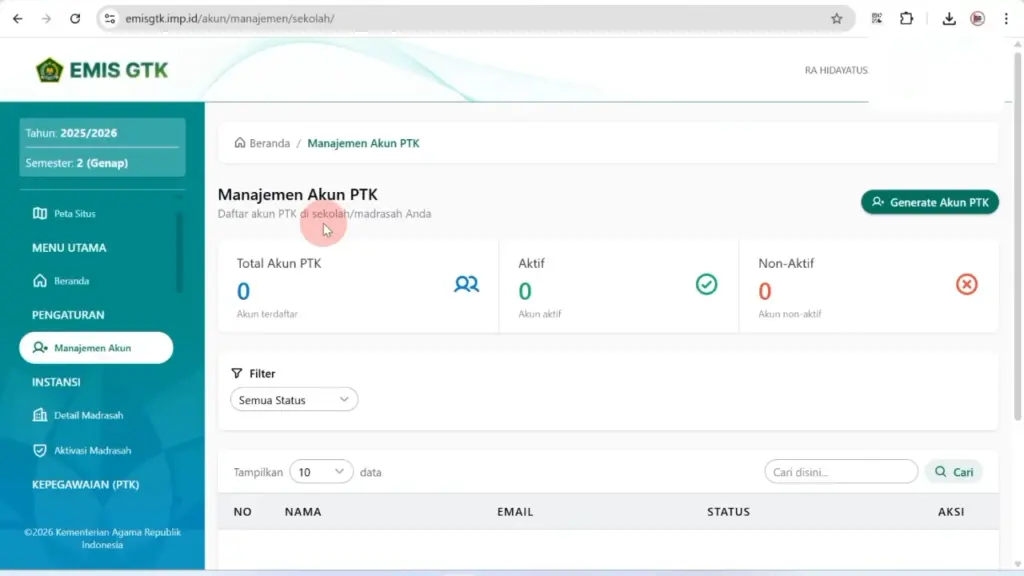Viewport: 1024px width, 576px height.
Task: Click the Cari search button
Action: coord(953,472)
